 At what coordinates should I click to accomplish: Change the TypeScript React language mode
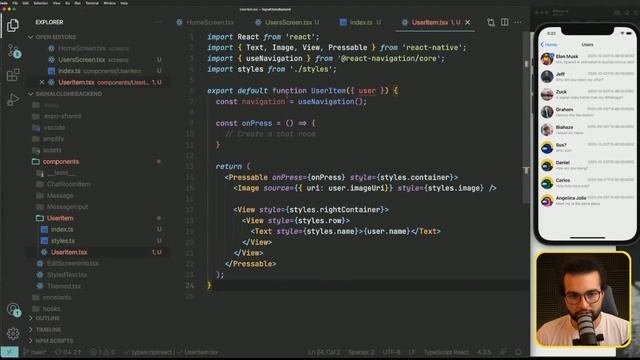tap(446, 352)
